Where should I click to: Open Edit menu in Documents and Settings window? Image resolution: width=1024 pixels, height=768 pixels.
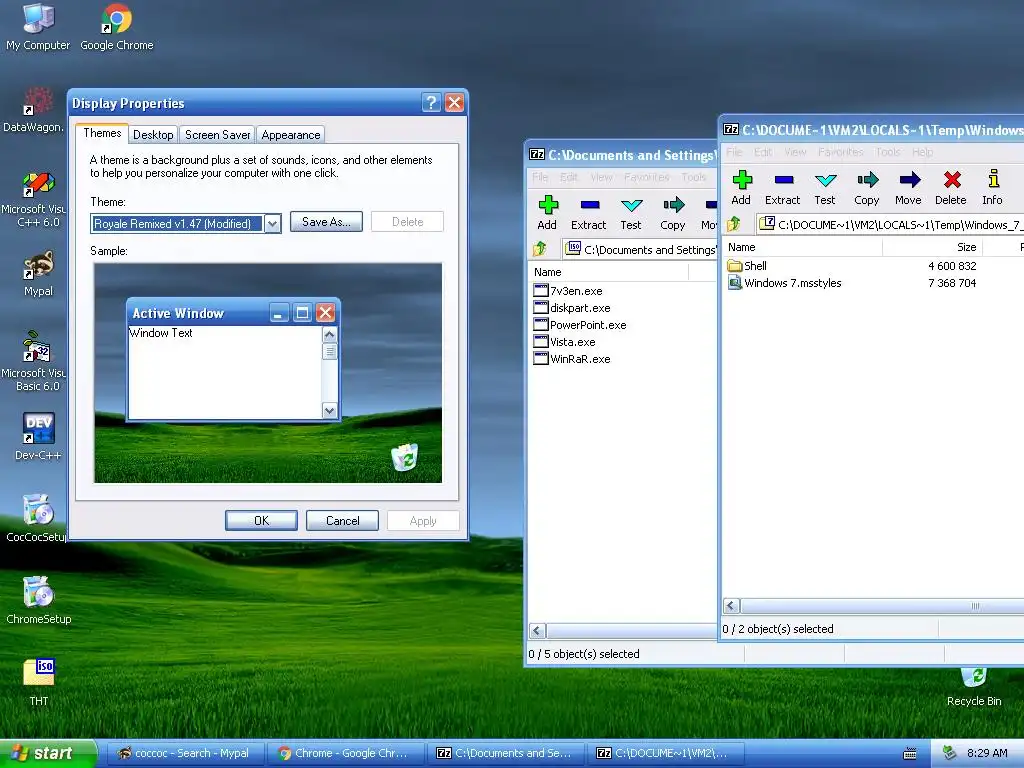click(569, 177)
